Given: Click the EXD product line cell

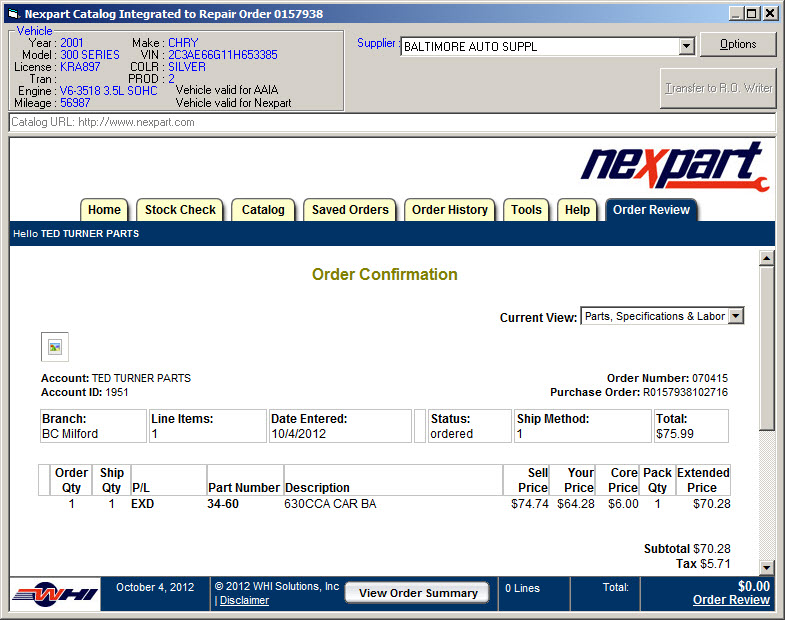Looking at the screenshot, I should [x=142, y=504].
